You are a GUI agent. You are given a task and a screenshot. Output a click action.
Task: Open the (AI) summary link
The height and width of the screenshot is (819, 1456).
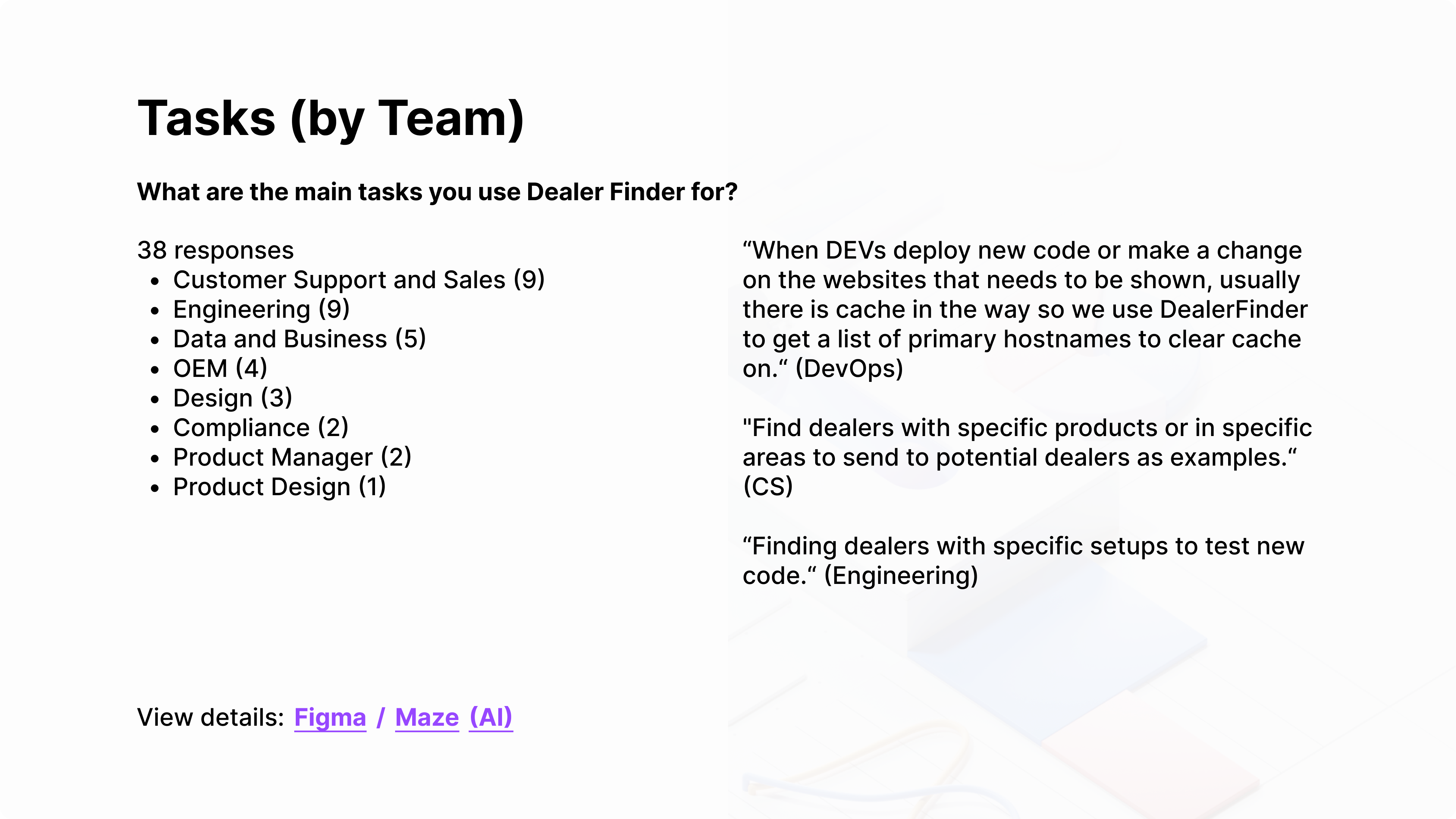491,718
